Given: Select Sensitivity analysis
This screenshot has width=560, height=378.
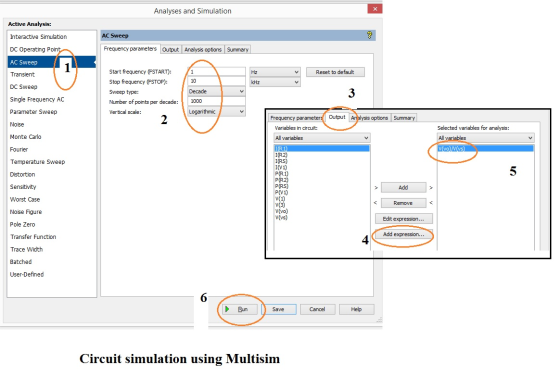Looking at the screenshot, I should [23, 187].
